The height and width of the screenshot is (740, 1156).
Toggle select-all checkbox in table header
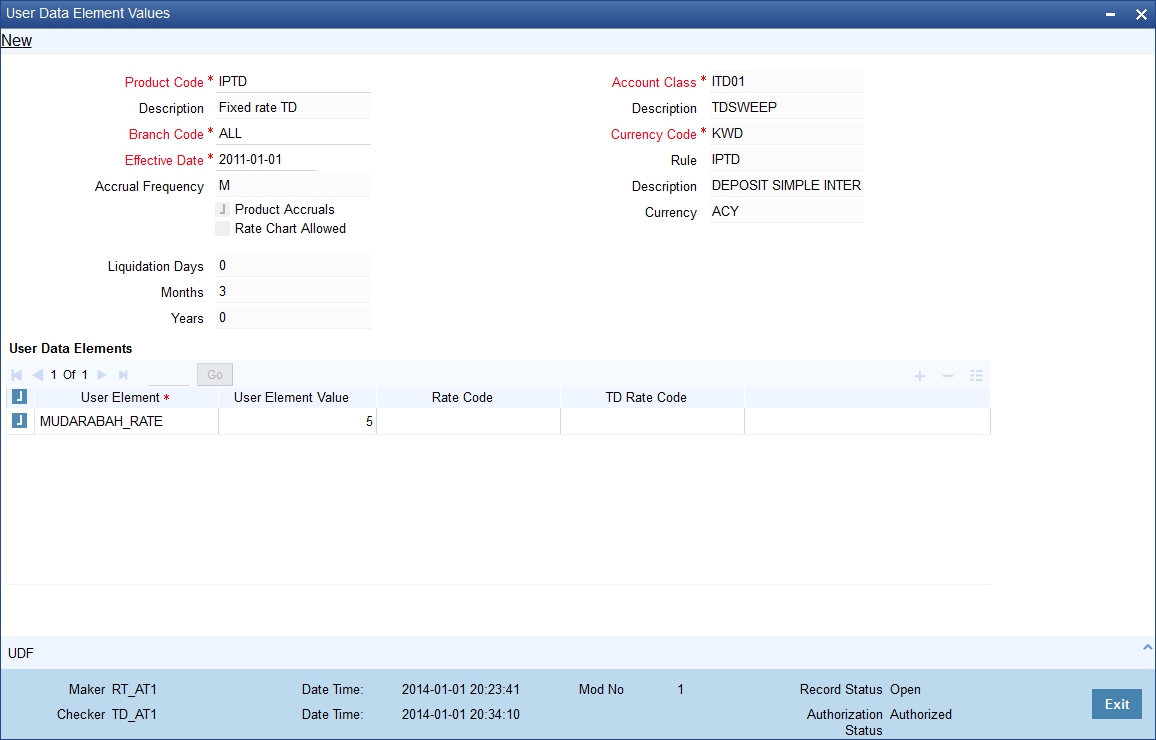(20, 397)
